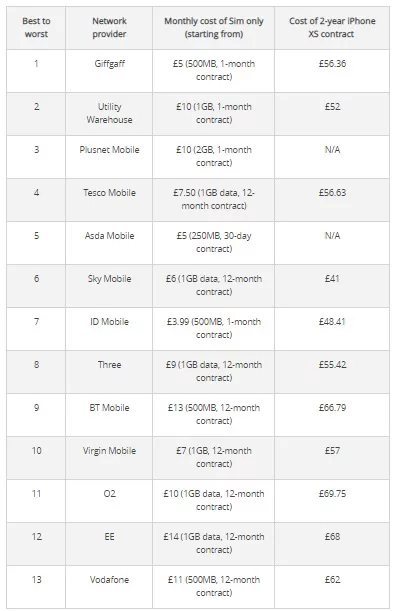Click the 'Network provider' column header

click(109, 28)
